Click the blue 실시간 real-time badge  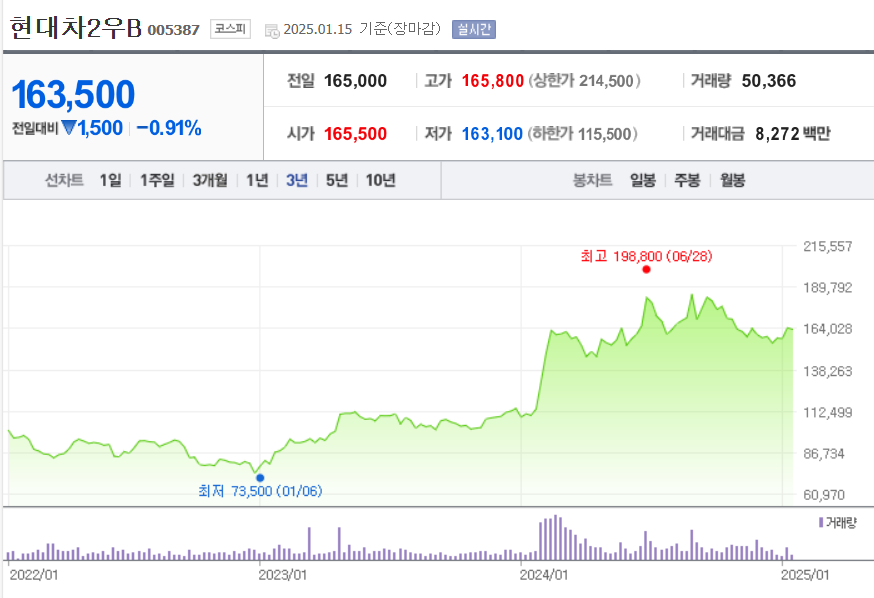tap(475, 29)
